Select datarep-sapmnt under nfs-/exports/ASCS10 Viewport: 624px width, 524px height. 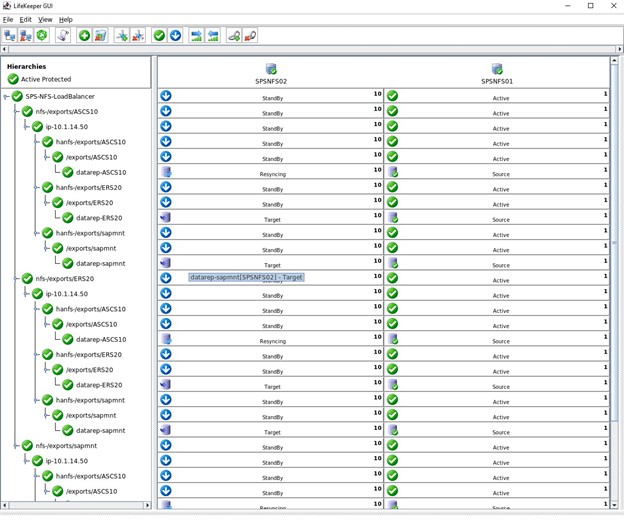(x=101, y=263)
